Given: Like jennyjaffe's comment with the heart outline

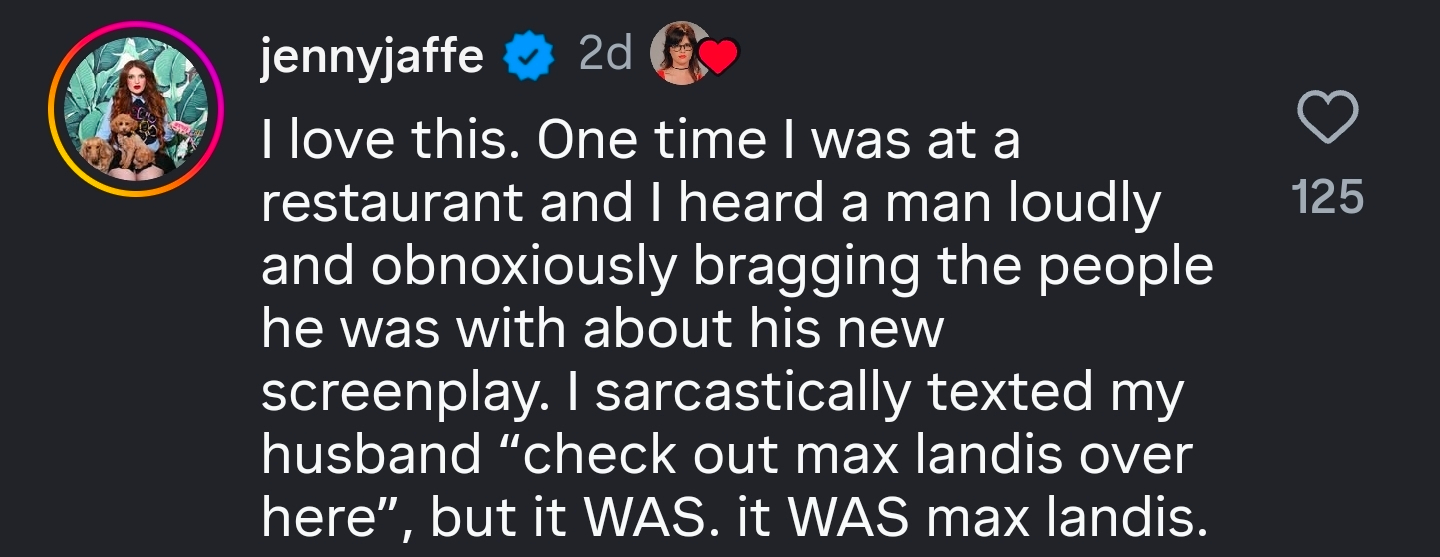Looking at the screenshot, I should pos(1327,118).
